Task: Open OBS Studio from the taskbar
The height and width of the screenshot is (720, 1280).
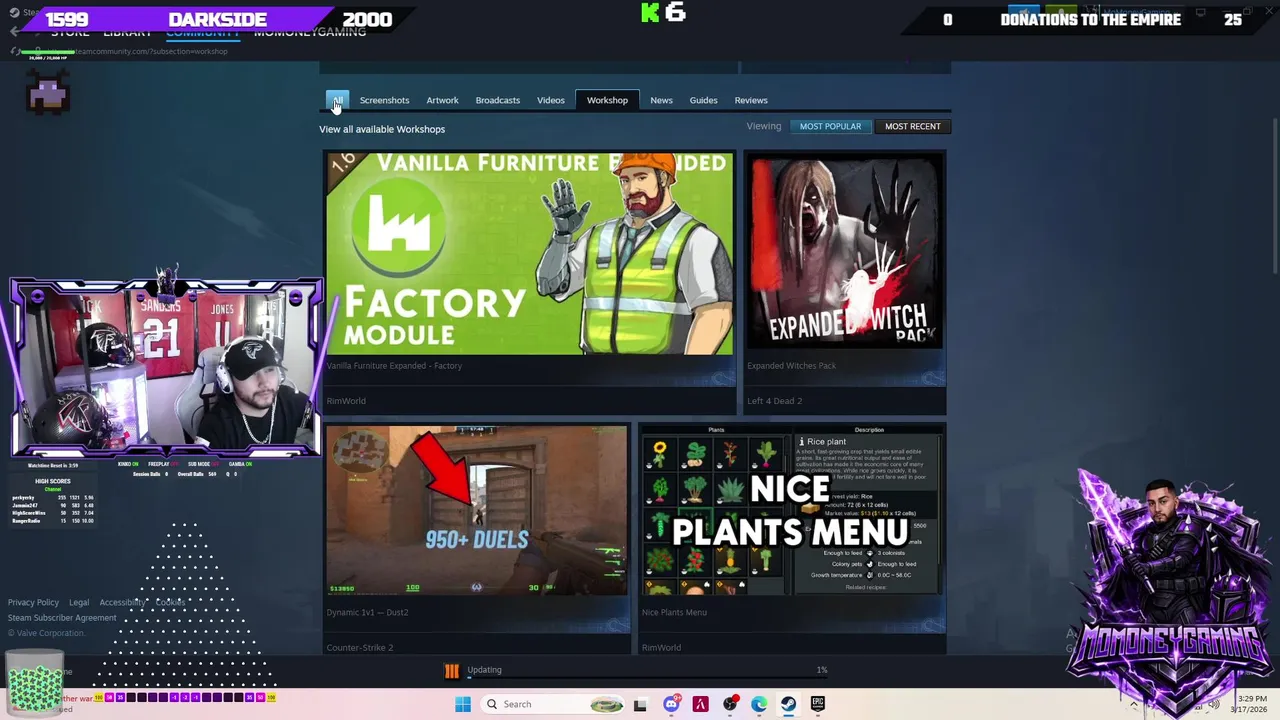Action: [731, 704]
